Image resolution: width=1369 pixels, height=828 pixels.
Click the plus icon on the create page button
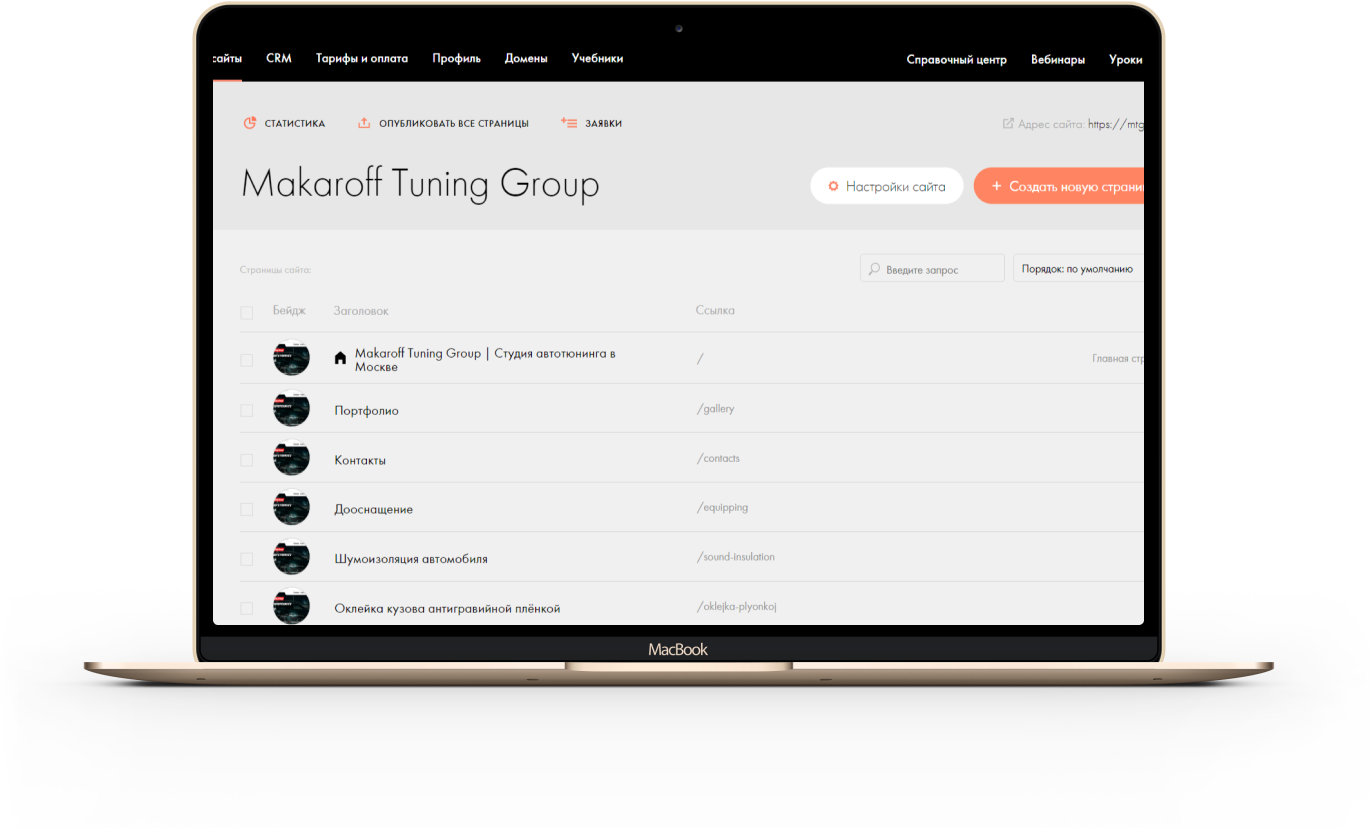[x=996, y=186]
